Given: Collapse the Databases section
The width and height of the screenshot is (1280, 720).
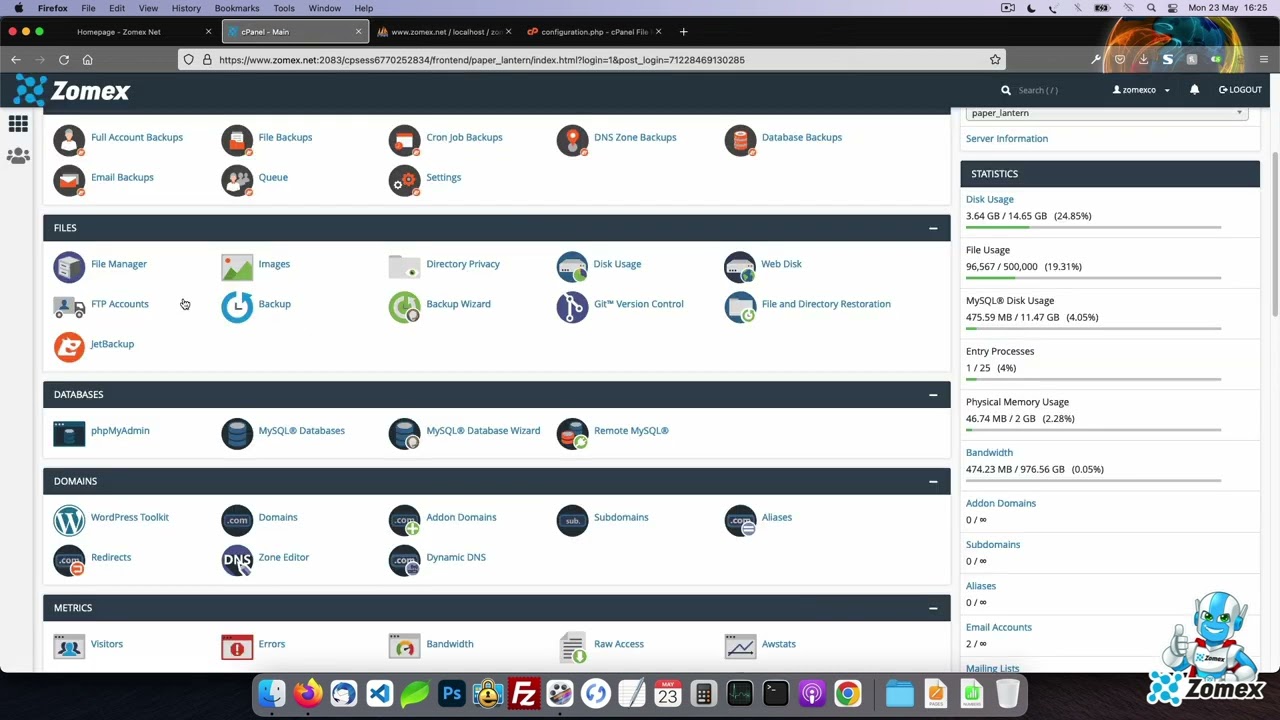Looking at the screenshot, I should [933, 395].
